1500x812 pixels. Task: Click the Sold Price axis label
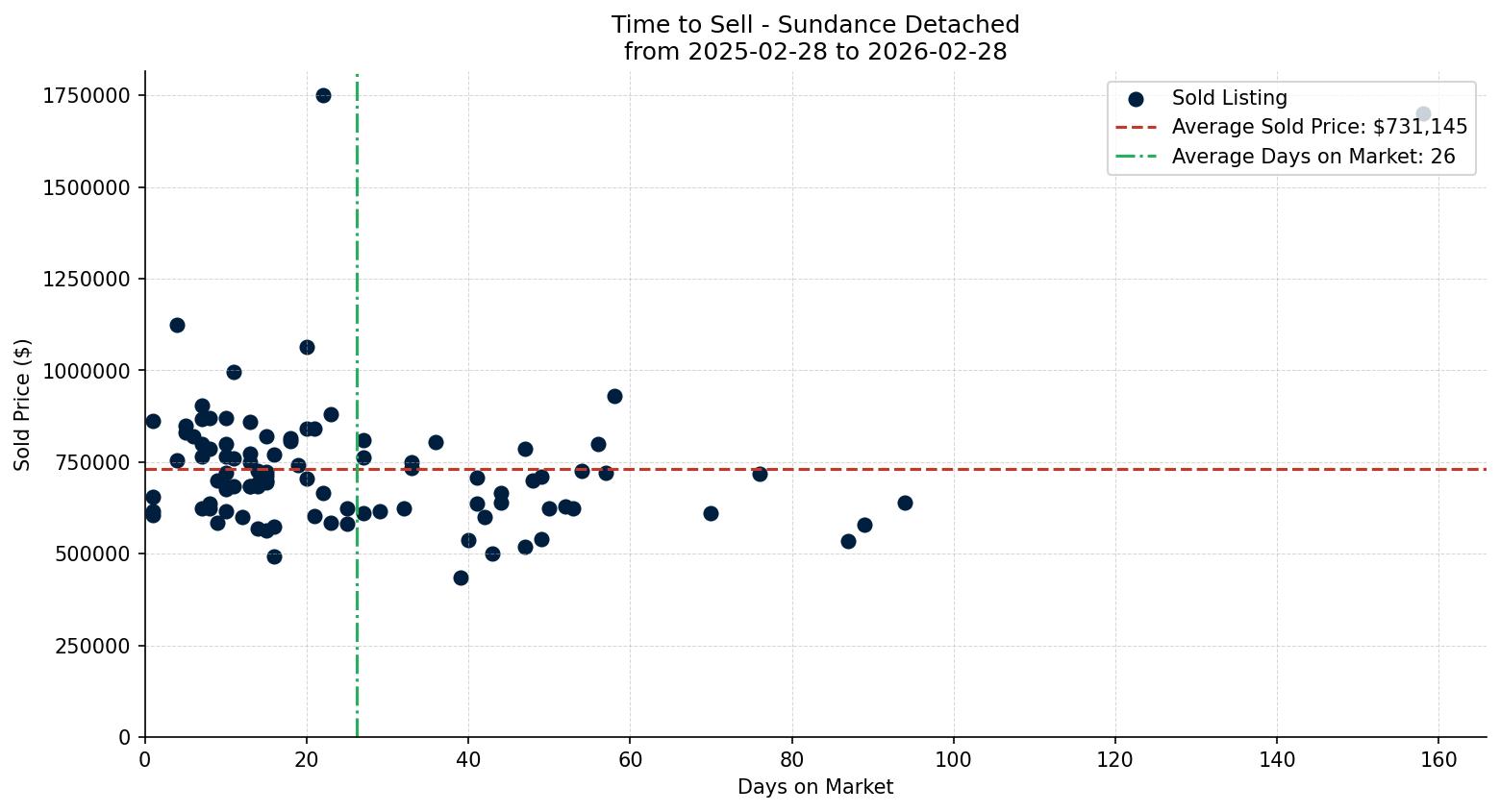pyautogui.click(x=21, y=405)
